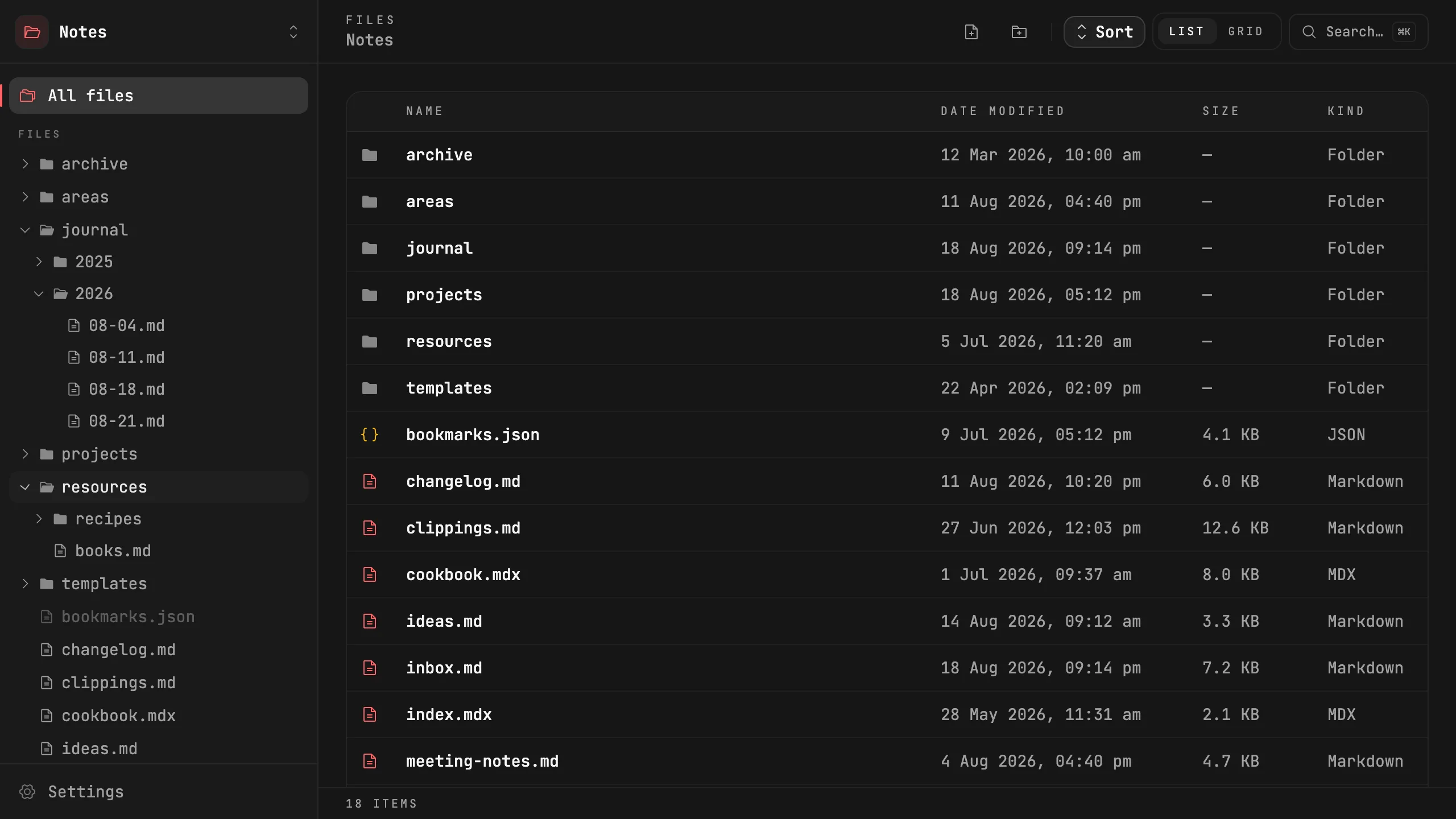
Task: Expand the projects folder in sidebar
Action: point(25,454)
